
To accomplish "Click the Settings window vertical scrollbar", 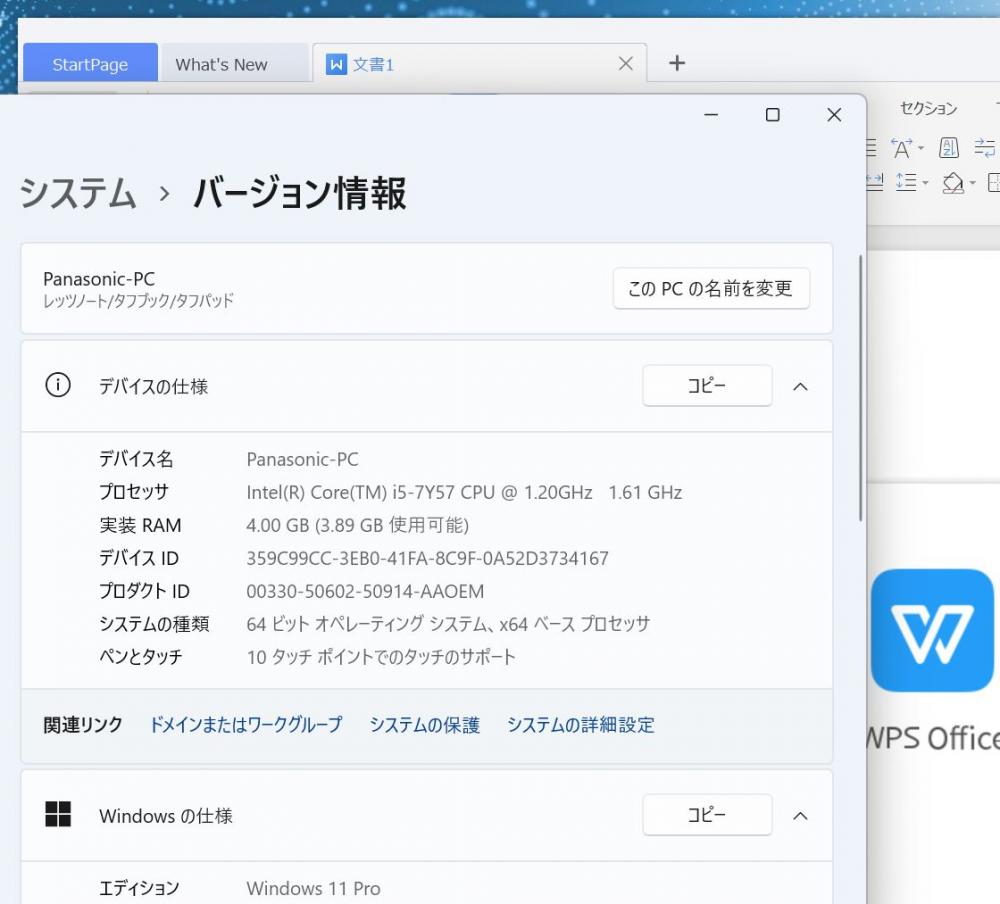I will pos(860,387).
